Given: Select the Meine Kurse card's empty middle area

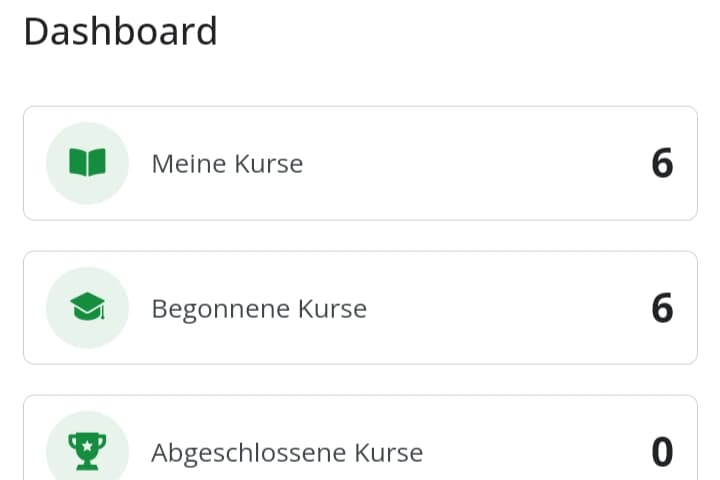Looking at the screenshot, I should click(477, 163).
